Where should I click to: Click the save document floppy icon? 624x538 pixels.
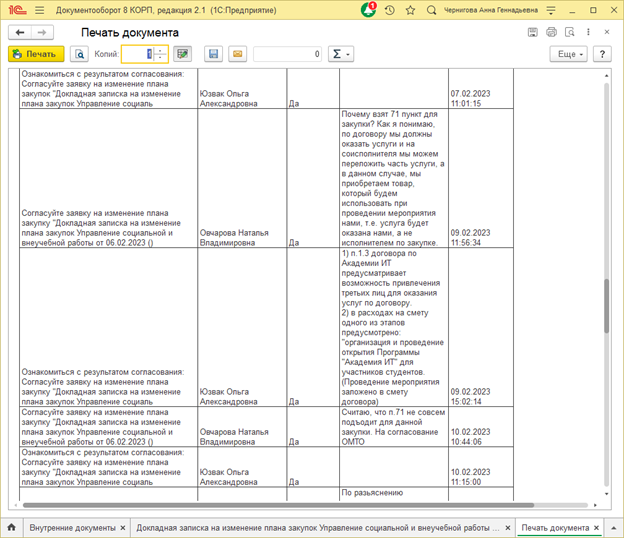tap(213, 54)
